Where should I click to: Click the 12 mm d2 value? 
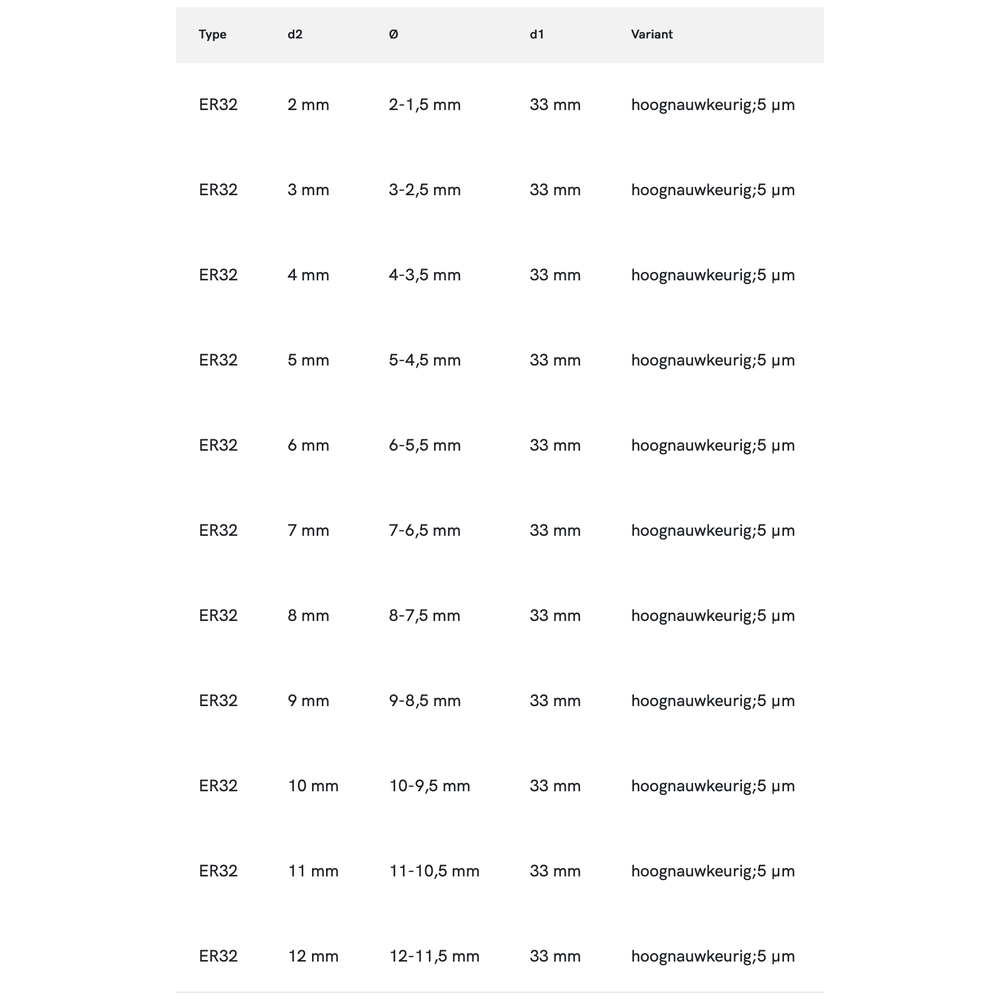[x=313, y=956]
